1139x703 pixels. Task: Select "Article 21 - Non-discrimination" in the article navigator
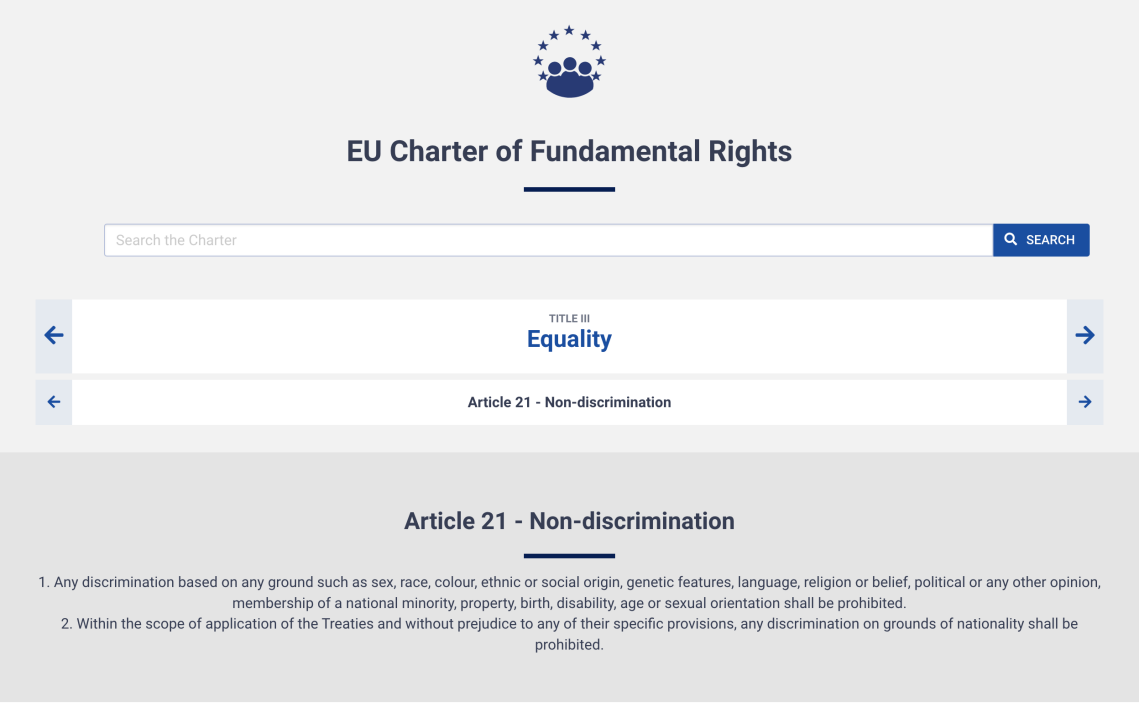point(569,402)
